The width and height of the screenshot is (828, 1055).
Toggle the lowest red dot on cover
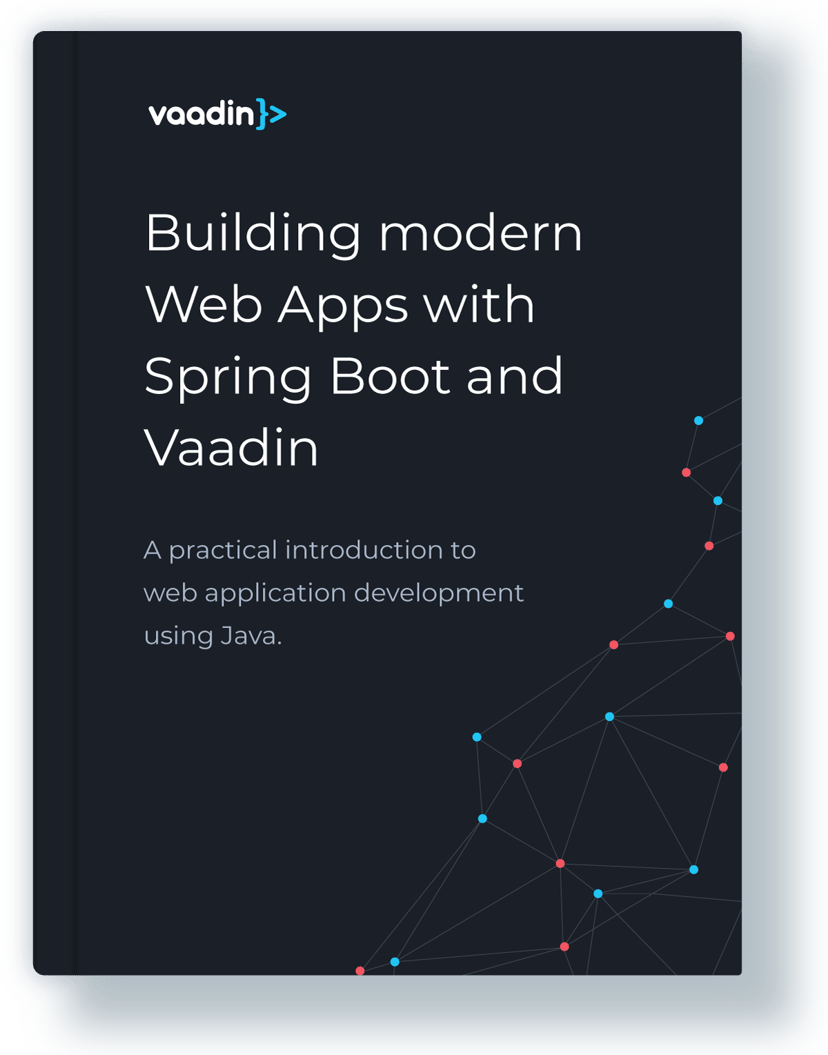coord(359,970)
